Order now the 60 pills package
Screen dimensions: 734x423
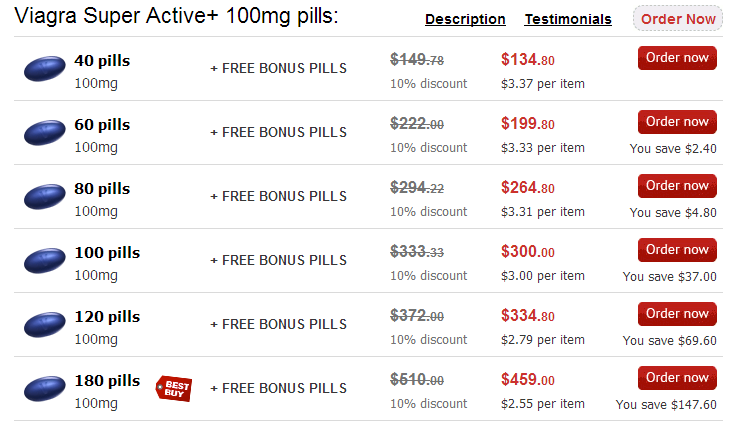coord(677,122)
